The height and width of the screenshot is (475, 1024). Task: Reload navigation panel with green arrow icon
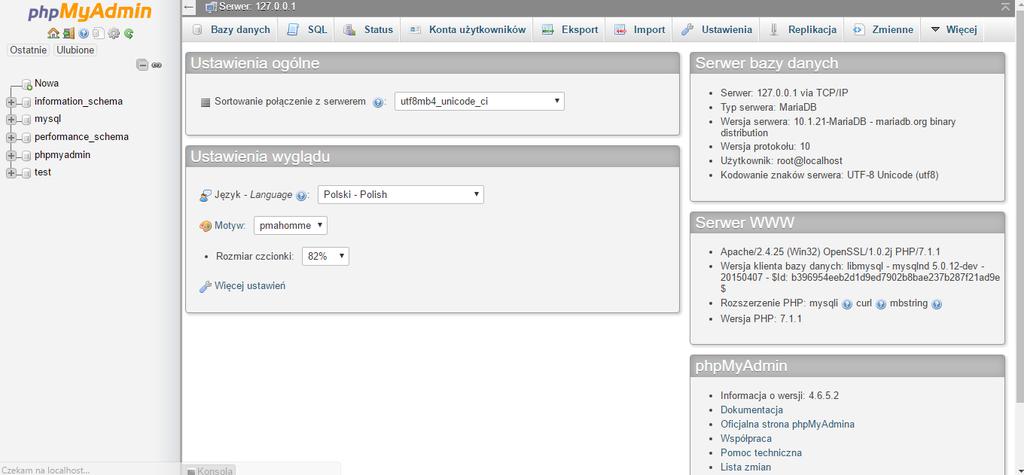point(129,33)
